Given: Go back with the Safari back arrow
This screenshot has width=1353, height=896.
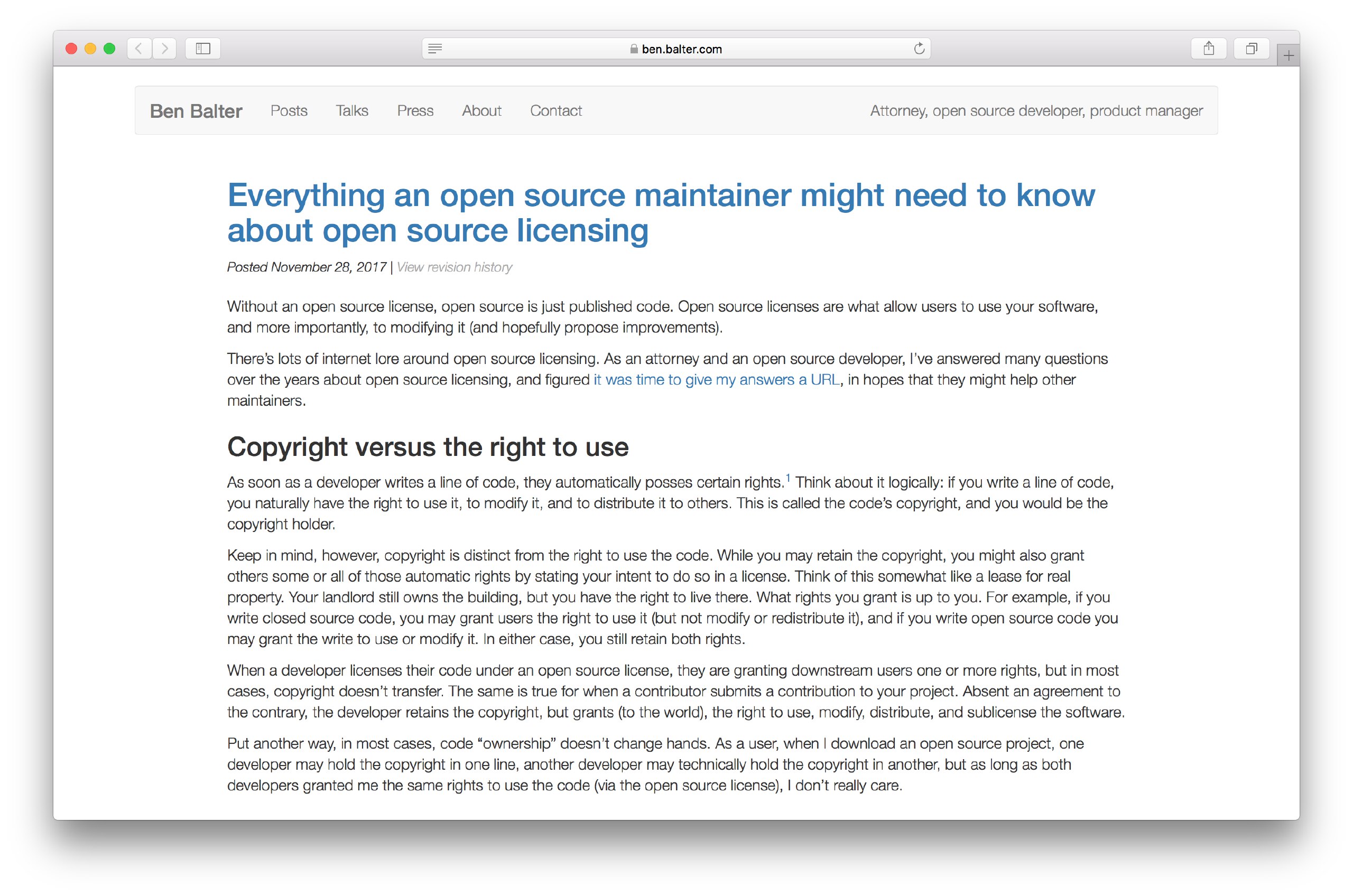Looking at the screenshot, I should click(x=139, y=49).
